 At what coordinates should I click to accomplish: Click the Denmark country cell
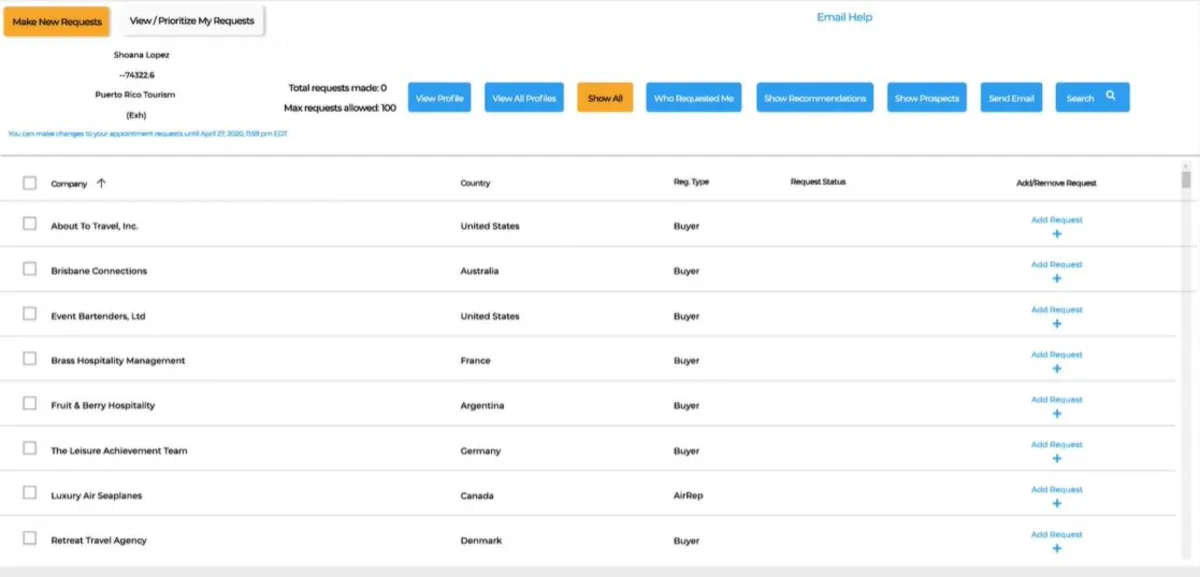point(481,541)
